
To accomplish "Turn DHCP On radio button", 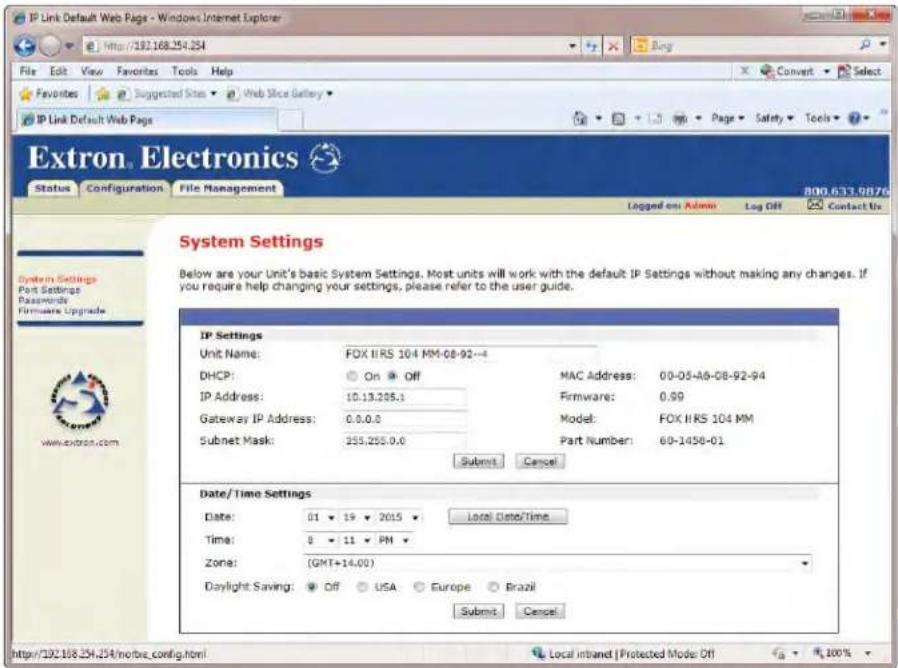I will tap(352, 376).
